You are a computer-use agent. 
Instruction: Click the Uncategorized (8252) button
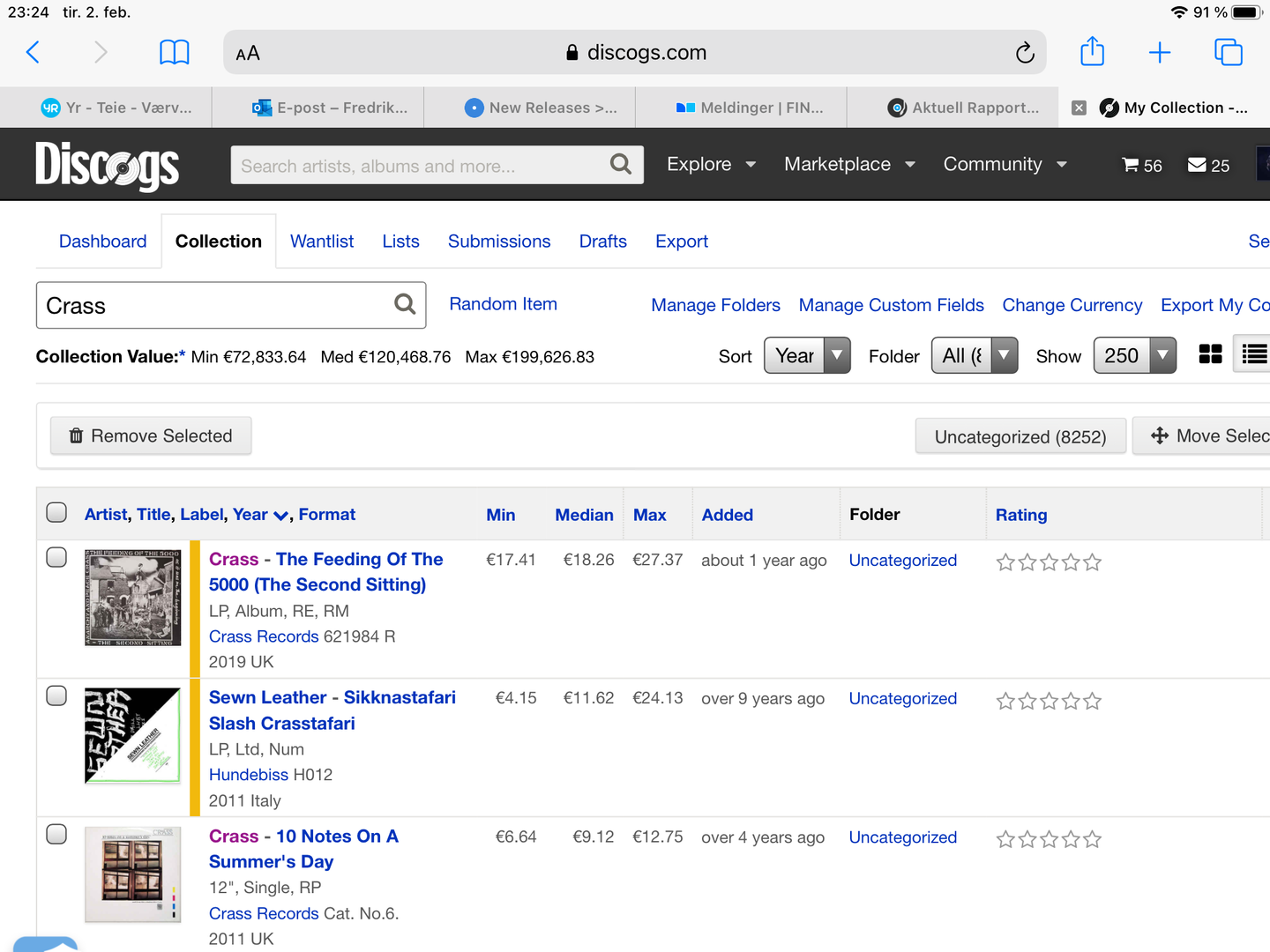[x=1020, y=436]
